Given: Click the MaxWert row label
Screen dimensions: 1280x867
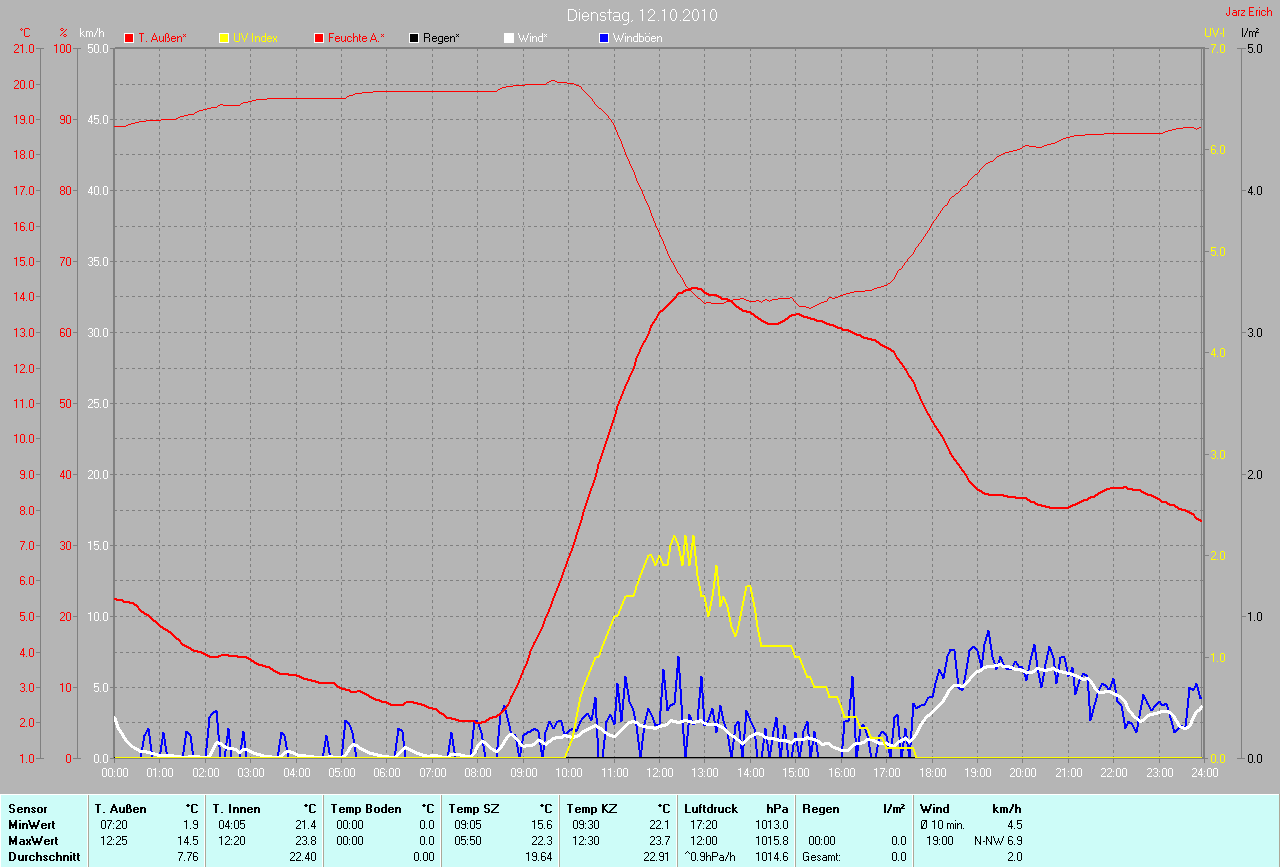Looking at the screenshot, I should 32,841.
